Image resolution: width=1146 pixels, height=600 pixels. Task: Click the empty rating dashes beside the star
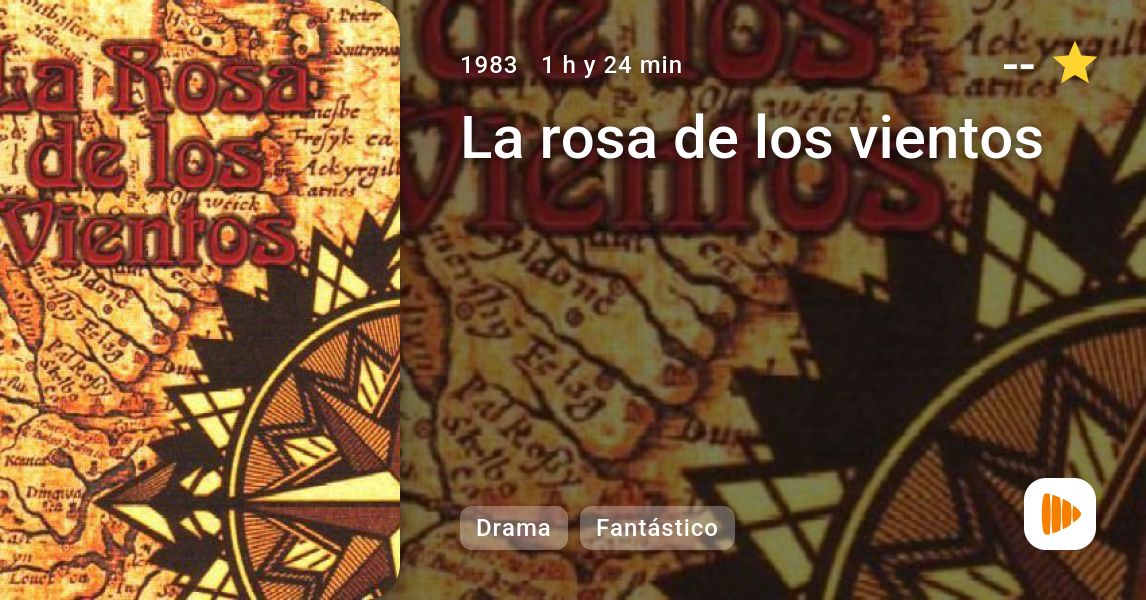coord(1018,67)
